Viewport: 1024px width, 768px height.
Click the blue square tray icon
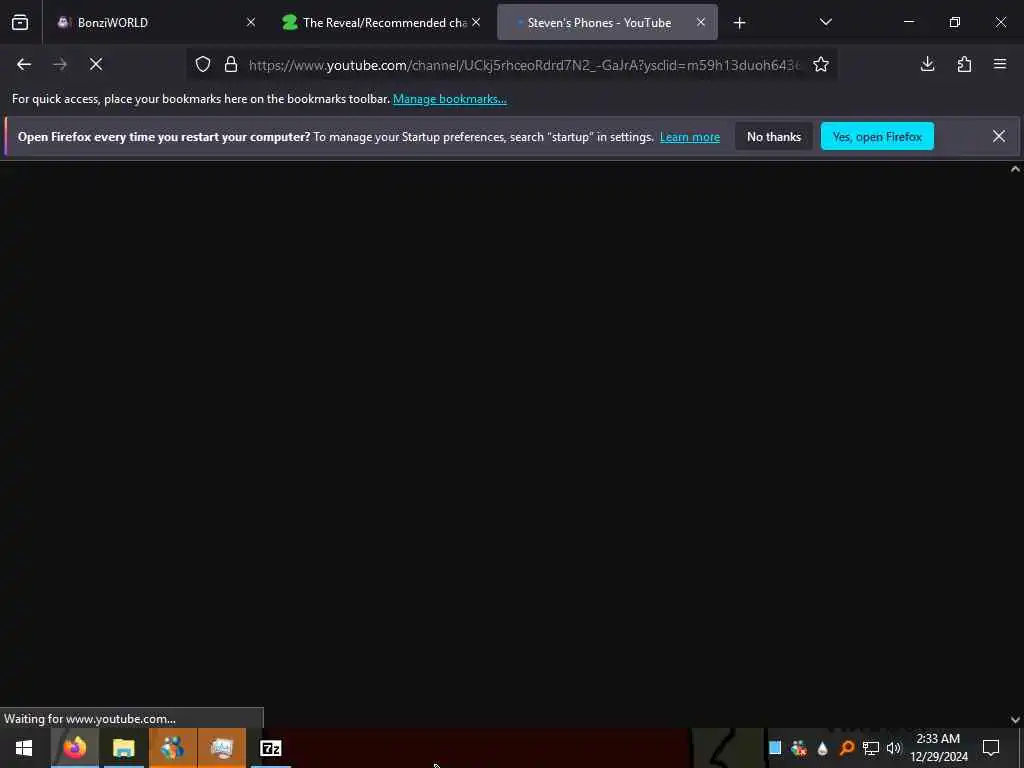coord(775,748)
